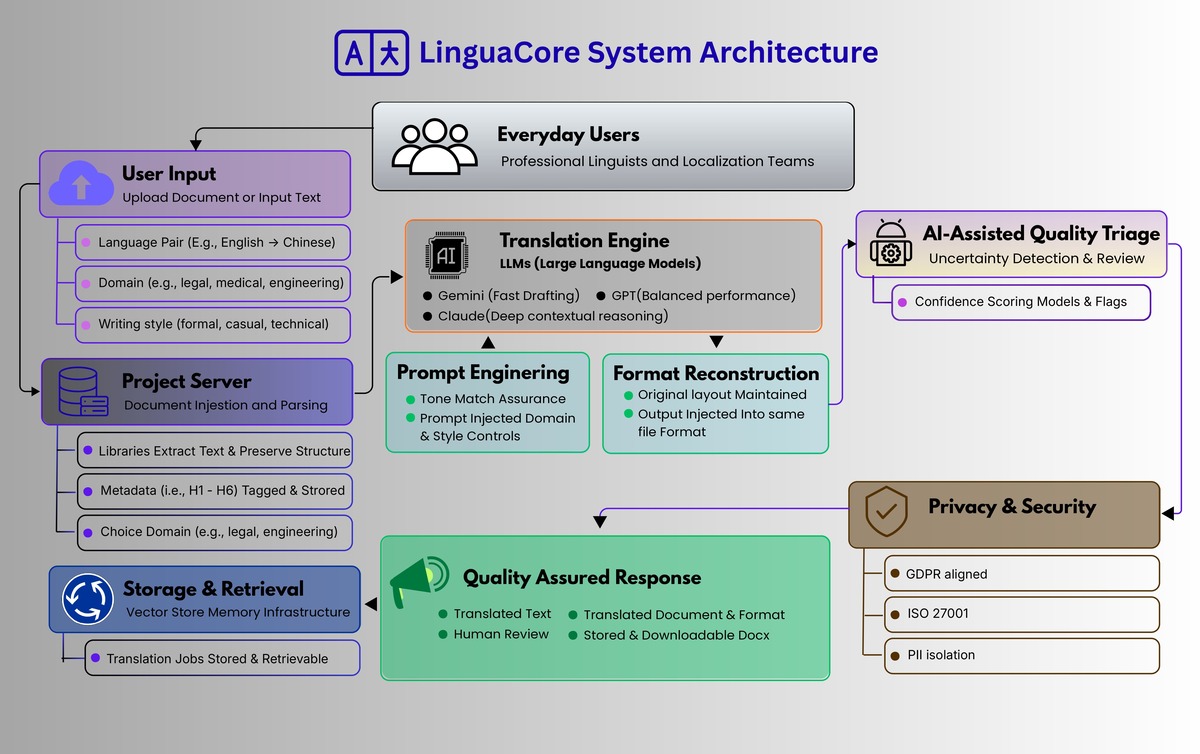Click the robot icon on AI-Assisted Quality Triage
The image size is (1200, 754).
pos(888,240)
